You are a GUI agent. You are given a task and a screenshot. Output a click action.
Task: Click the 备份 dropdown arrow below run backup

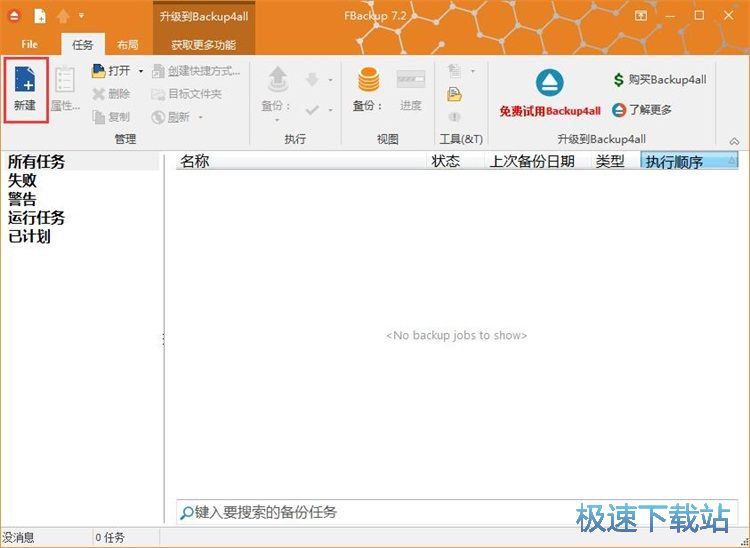[x=277, y=120]
